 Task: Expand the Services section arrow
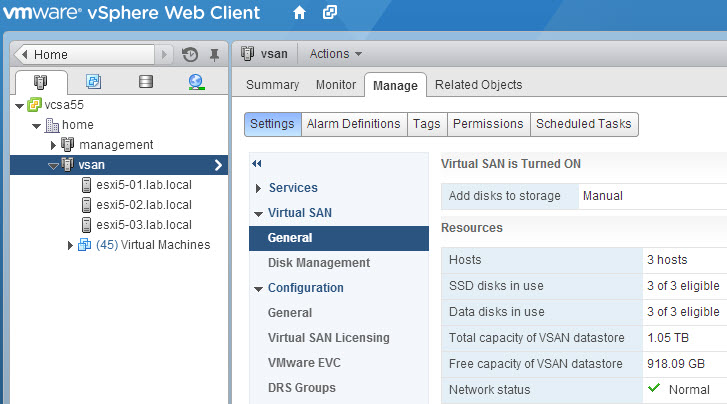[x=258, y=188]
